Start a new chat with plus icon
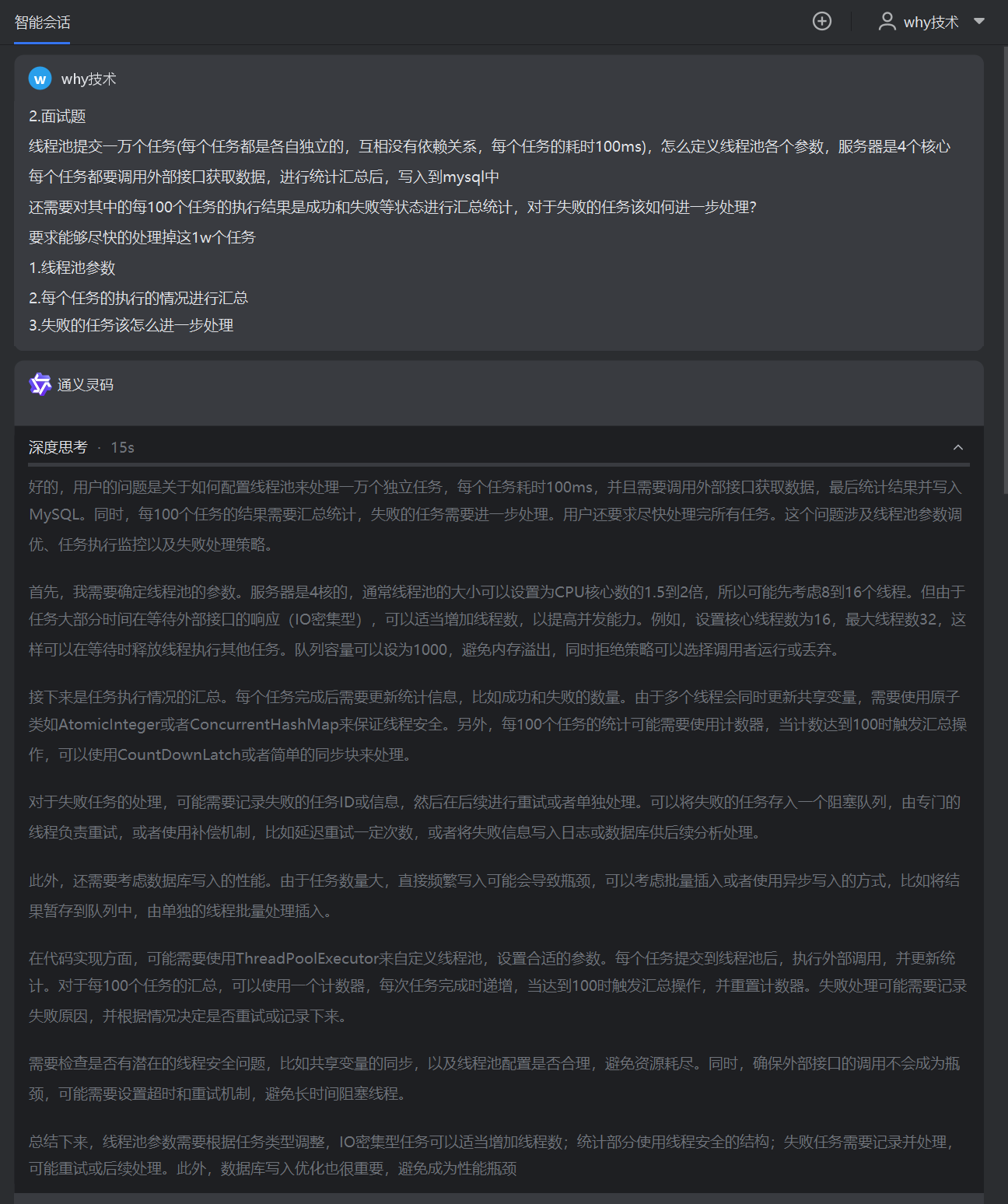Image resolution: width=1008 pixels, height=1204 pixels. pyautogui.click(x=822, y=21)
